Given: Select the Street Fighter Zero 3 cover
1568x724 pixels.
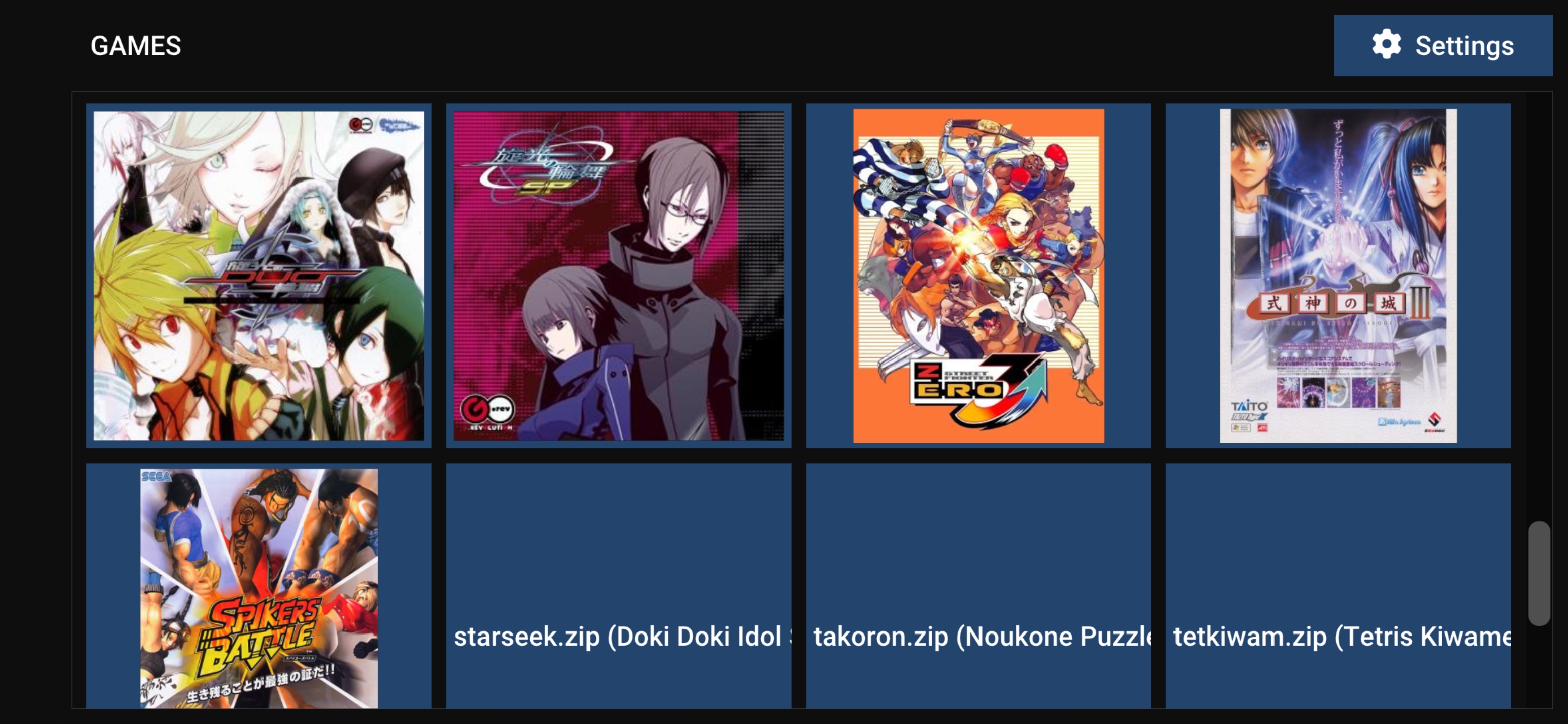Looking at the screenshot, I should point(978,276).
